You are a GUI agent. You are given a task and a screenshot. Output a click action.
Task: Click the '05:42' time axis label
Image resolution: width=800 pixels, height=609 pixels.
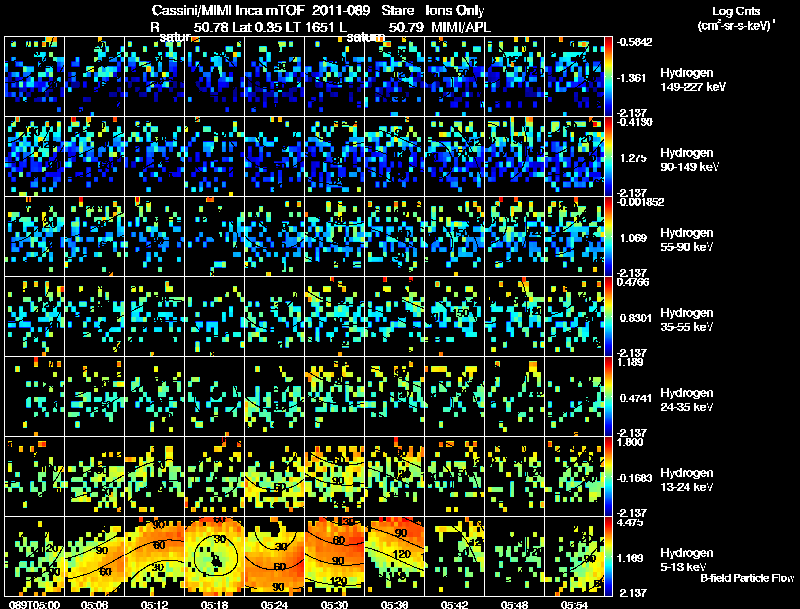coord(454,604)
